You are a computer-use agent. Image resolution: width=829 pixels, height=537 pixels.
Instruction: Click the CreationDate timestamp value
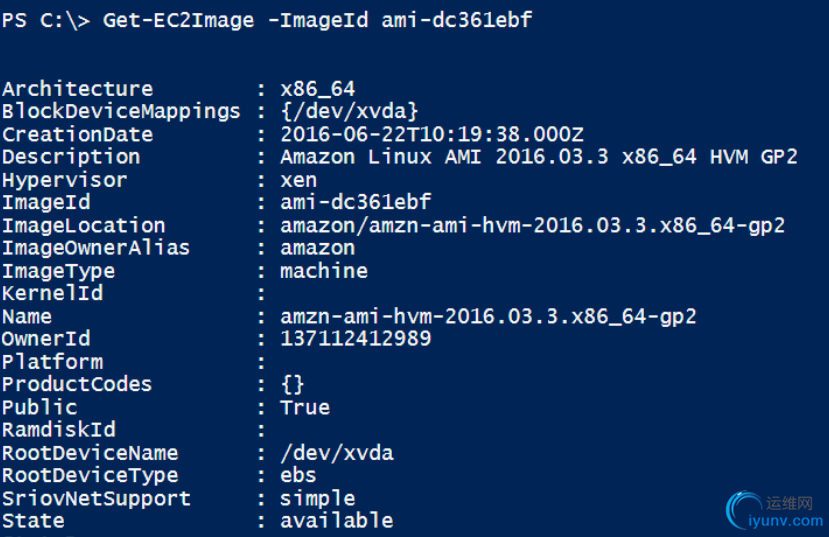click(432, 134)
